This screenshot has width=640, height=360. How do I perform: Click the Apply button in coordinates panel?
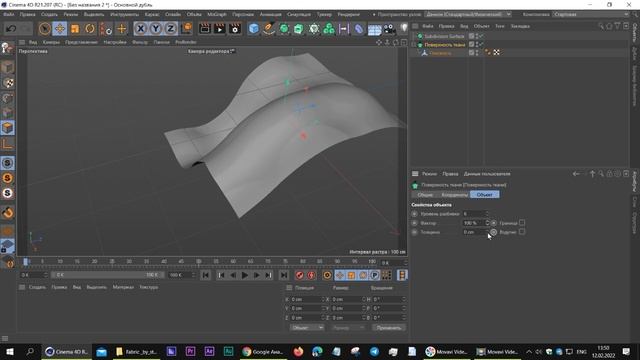tap(389, 328)
